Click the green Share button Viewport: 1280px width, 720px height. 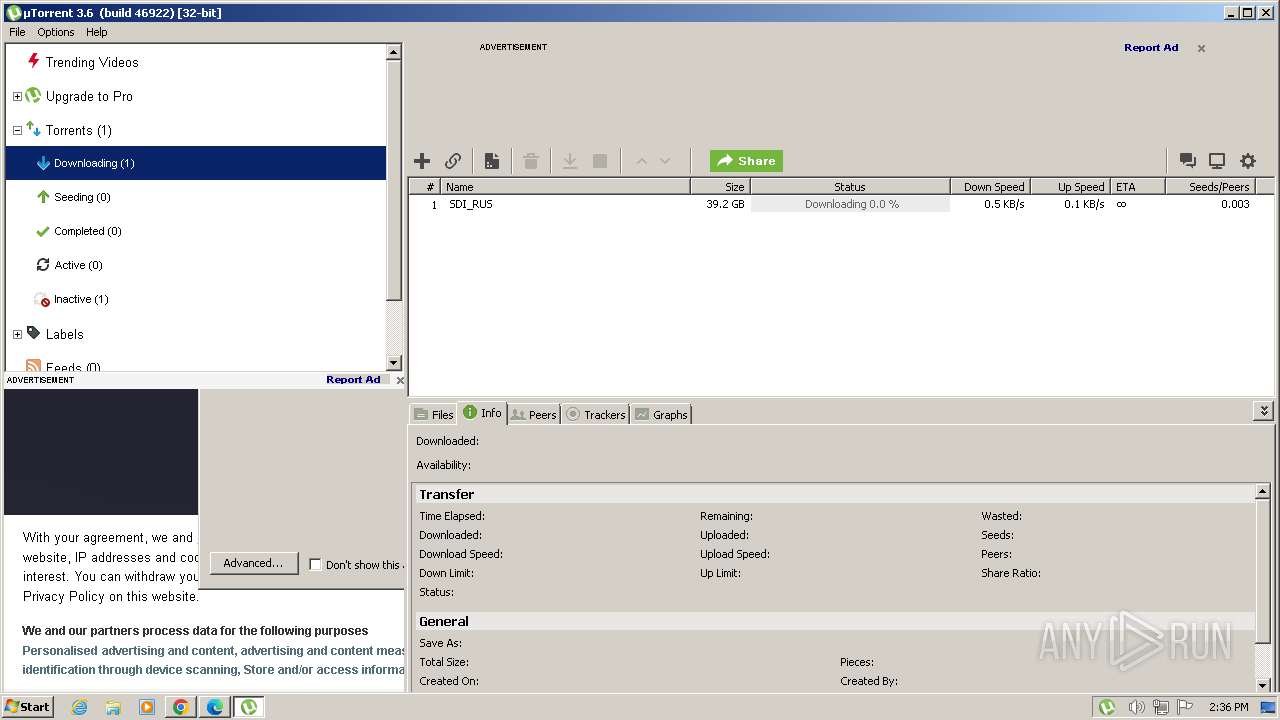[x=746, y=161]
